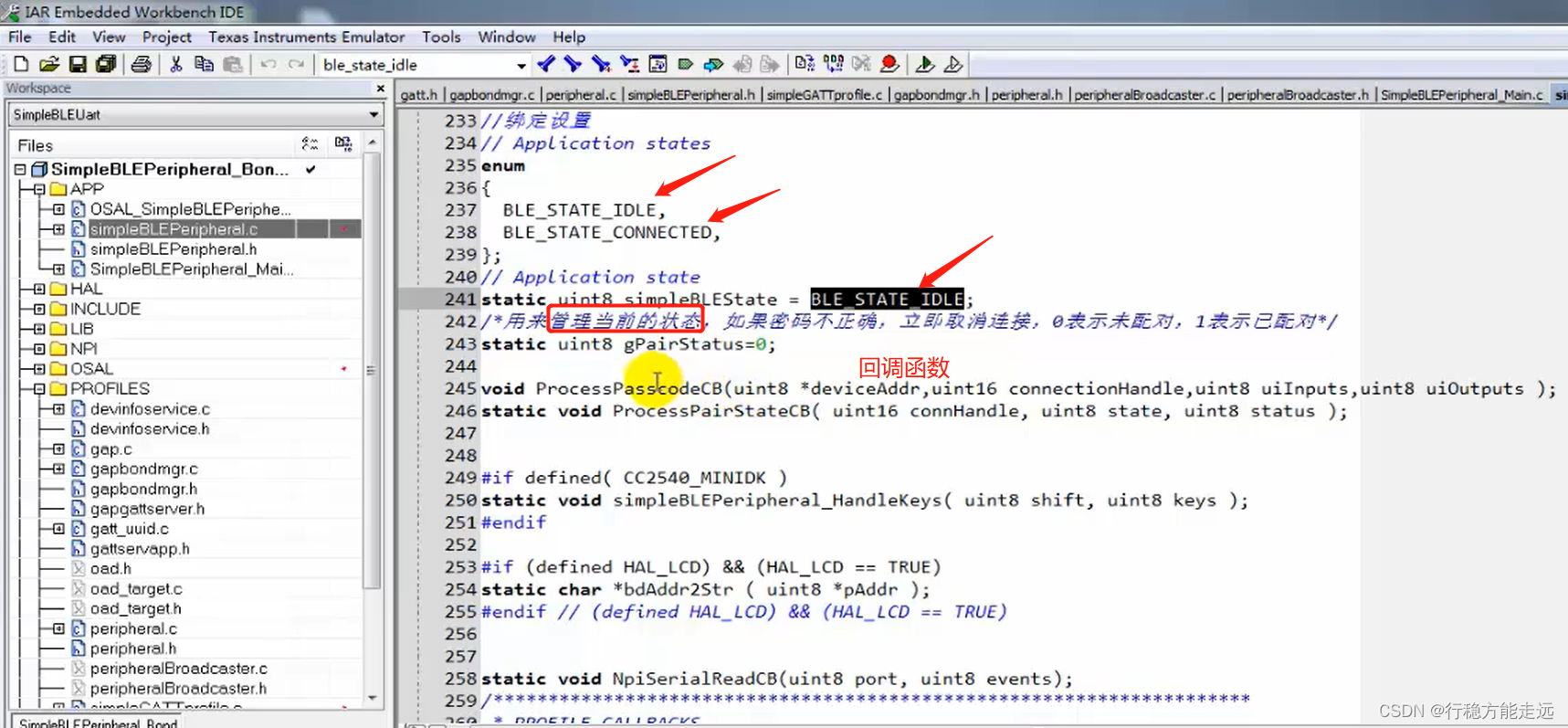Expand the devinfoservice.c tree node
This screenshot has width=1568, height=728.
coord(58,408)
